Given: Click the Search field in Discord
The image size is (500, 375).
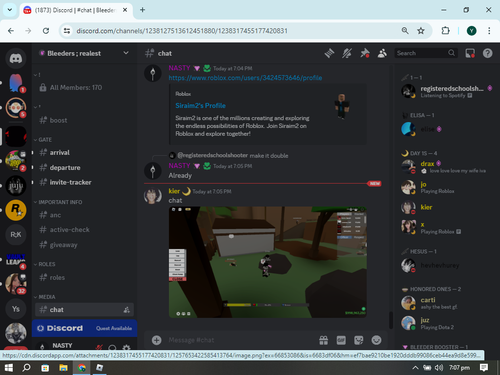Looking at the screenshot, I should pyautogui.click(x=426, y=53).
